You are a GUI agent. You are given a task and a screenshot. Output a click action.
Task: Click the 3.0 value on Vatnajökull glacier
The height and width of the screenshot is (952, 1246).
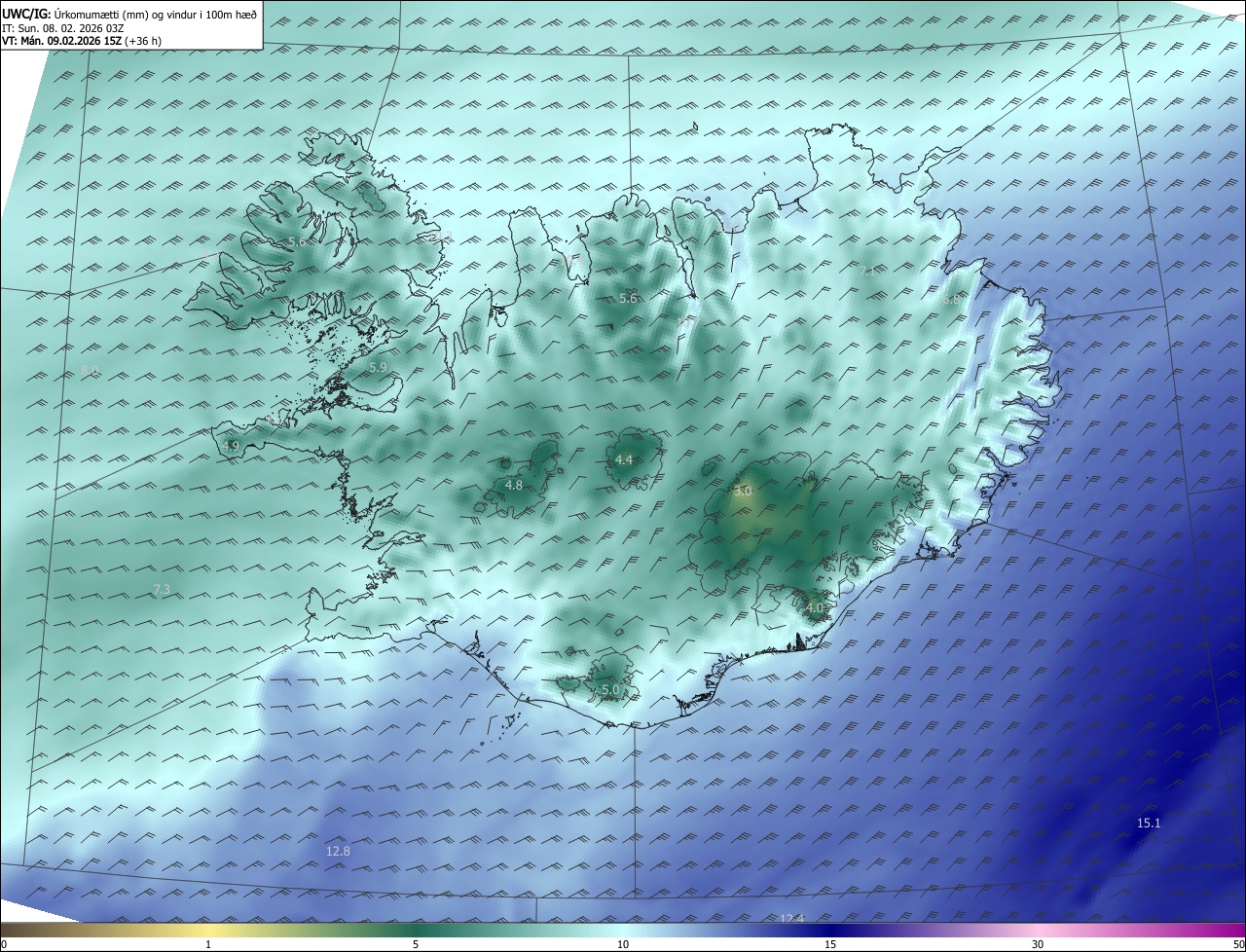point(743,492)
